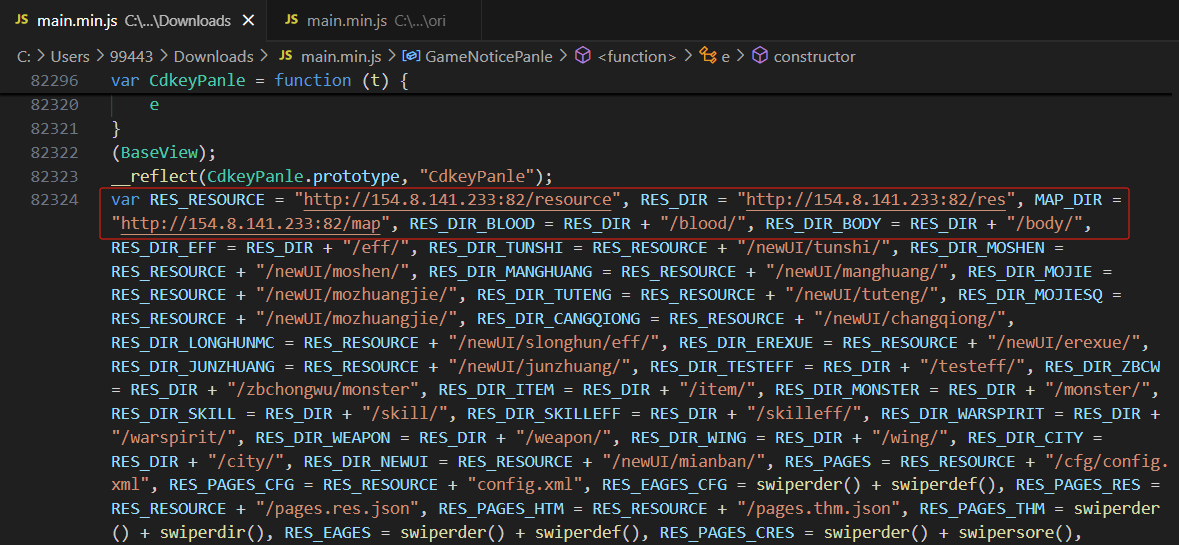Follow the 154.8.141.233:82/resource URL link
1179x545 pixels.
[x=464, y=200]
